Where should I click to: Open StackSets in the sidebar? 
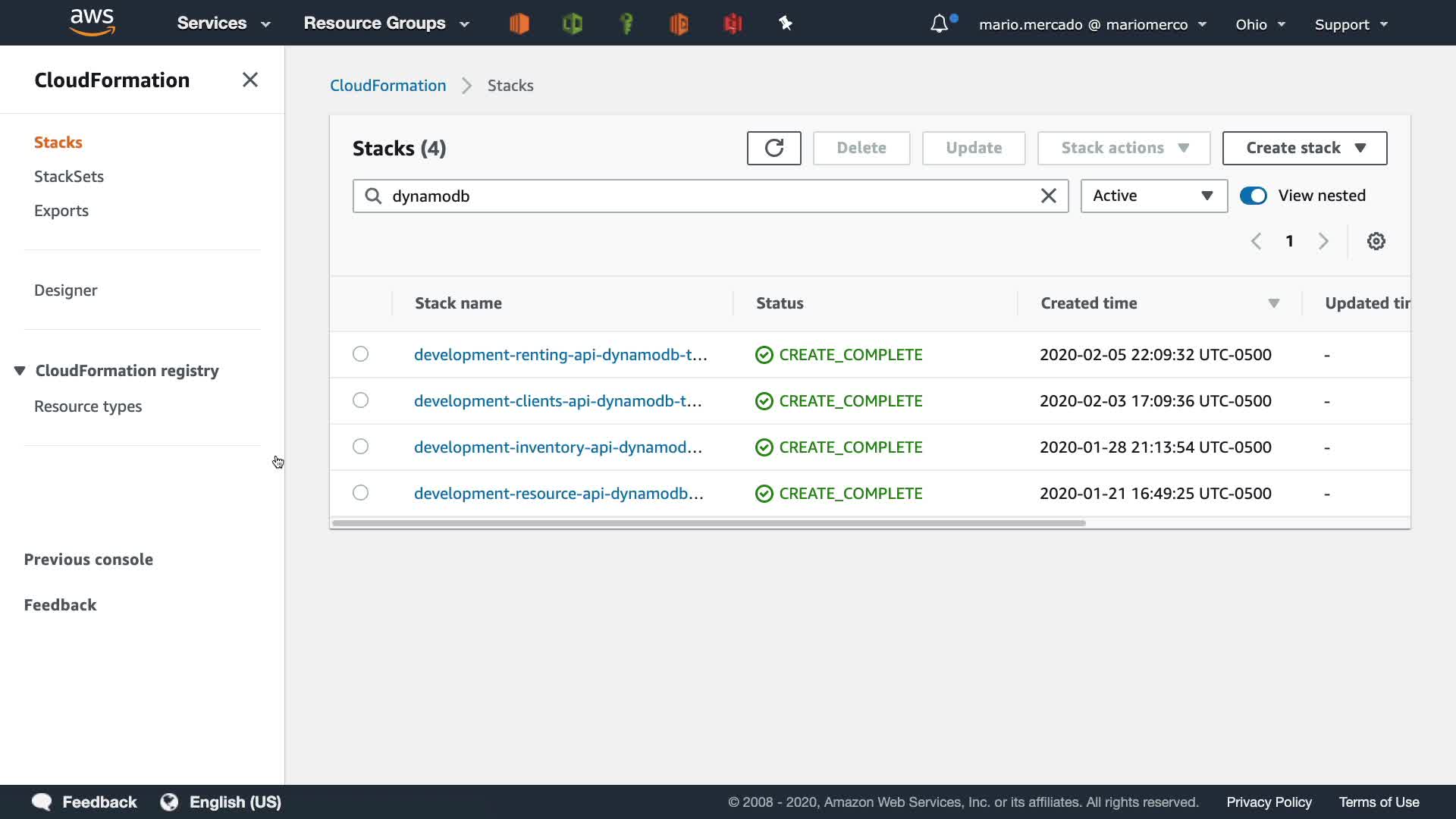point(69,177)
